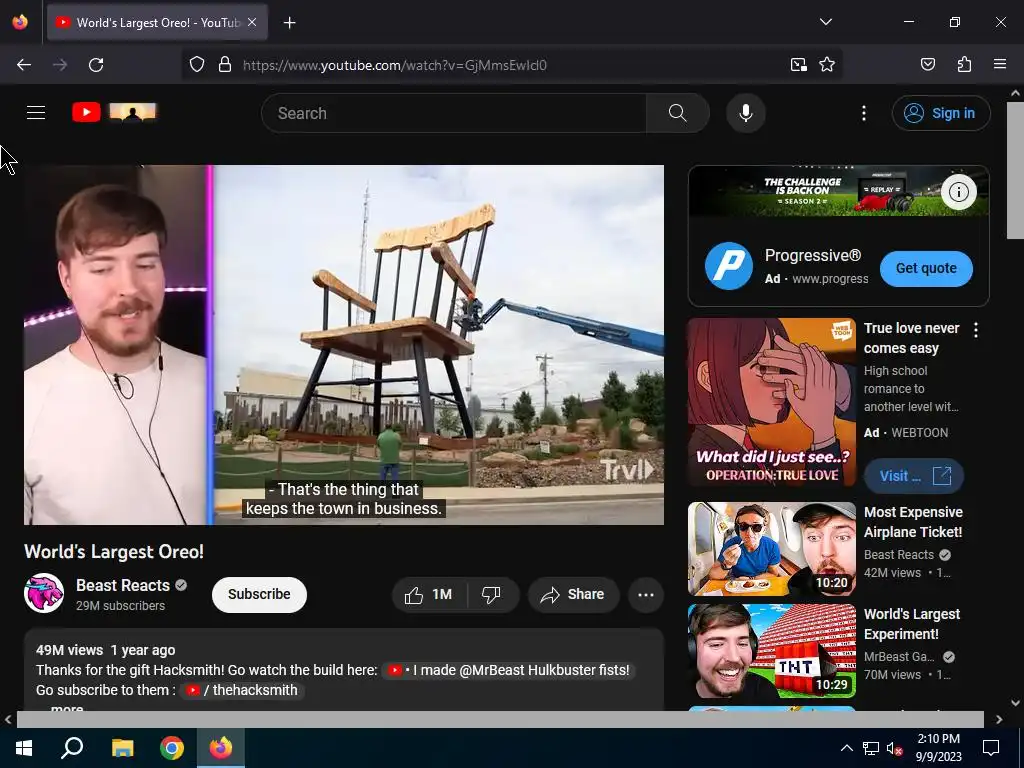
Task: Open options menu for WEBTOON ad
Action: tap(976, 330)
